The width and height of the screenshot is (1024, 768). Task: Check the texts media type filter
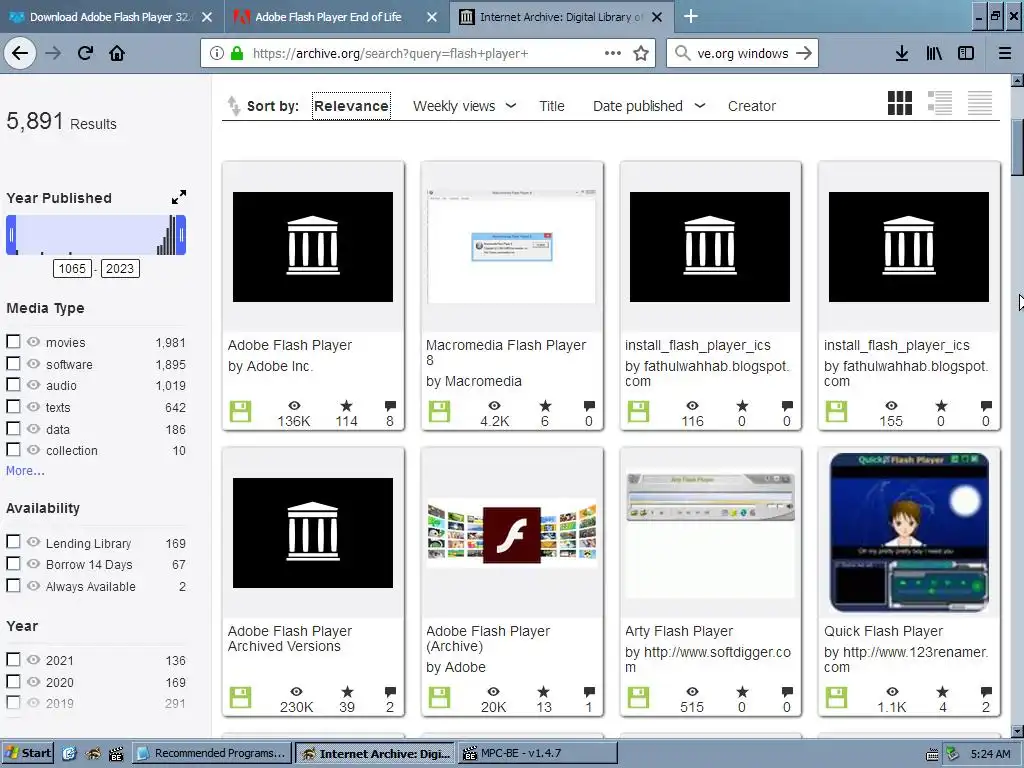coord(13,406)
